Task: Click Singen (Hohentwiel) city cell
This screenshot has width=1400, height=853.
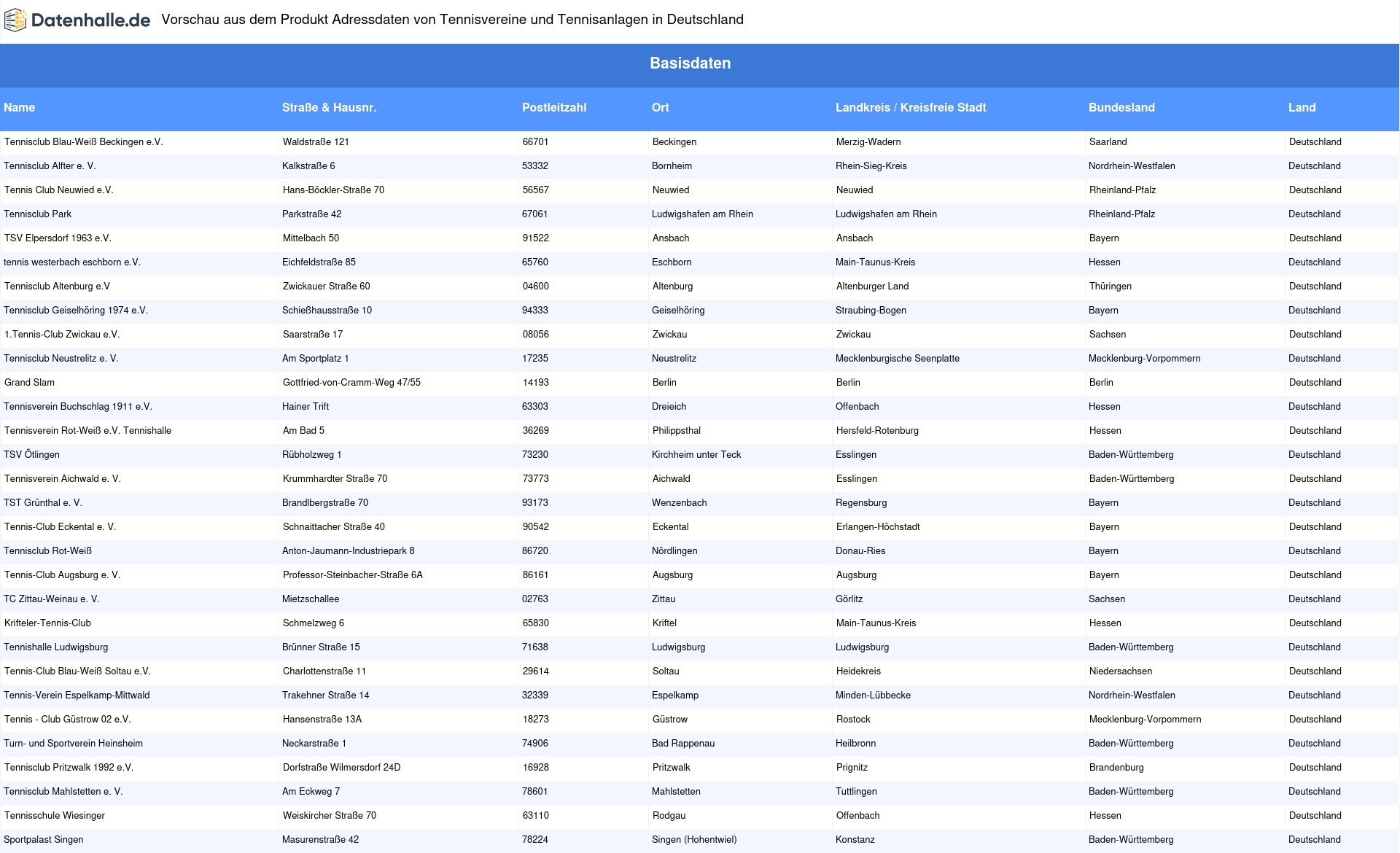Action: coord(693,840)
